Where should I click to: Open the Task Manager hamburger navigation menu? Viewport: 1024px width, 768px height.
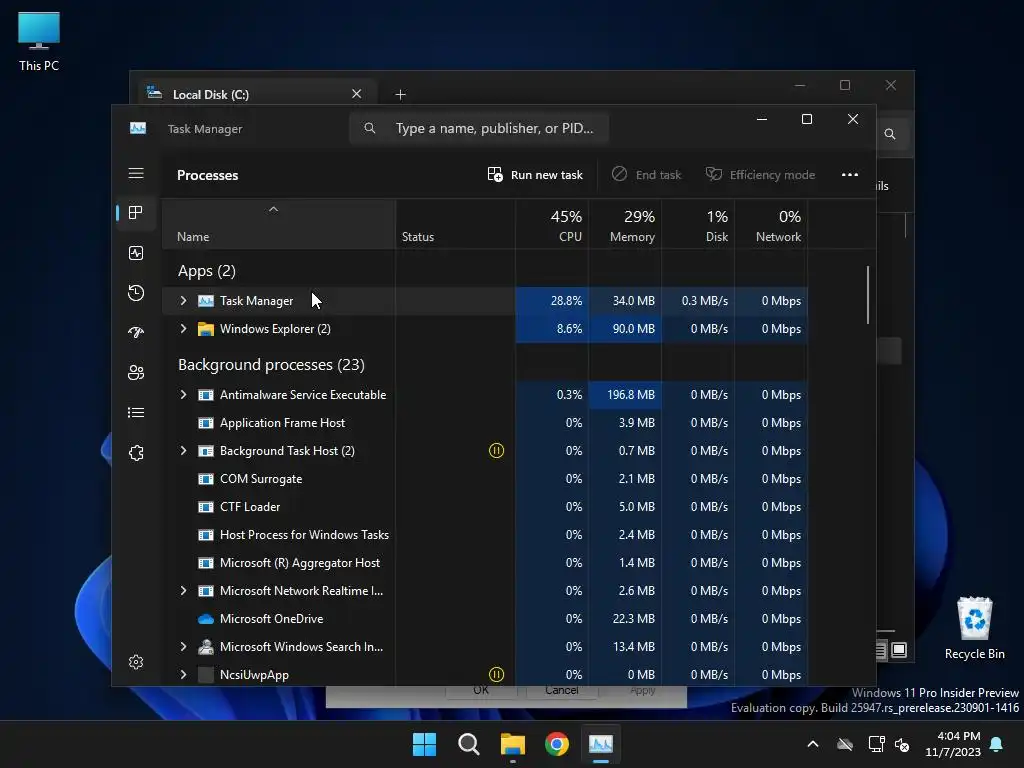(x=136, y=173)
